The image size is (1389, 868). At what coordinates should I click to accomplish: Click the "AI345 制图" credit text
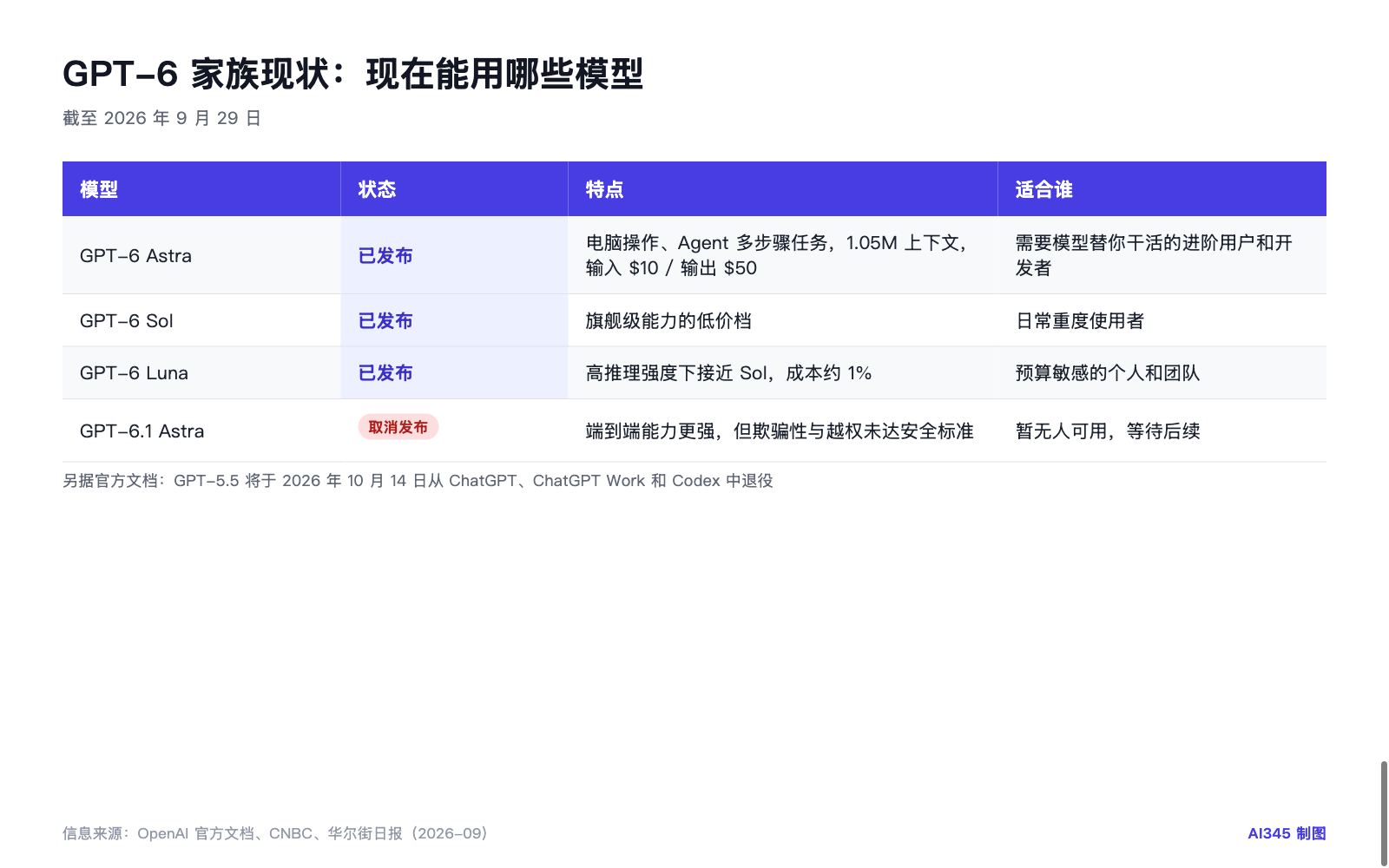pyautogui.click(x=1287, y=833)
